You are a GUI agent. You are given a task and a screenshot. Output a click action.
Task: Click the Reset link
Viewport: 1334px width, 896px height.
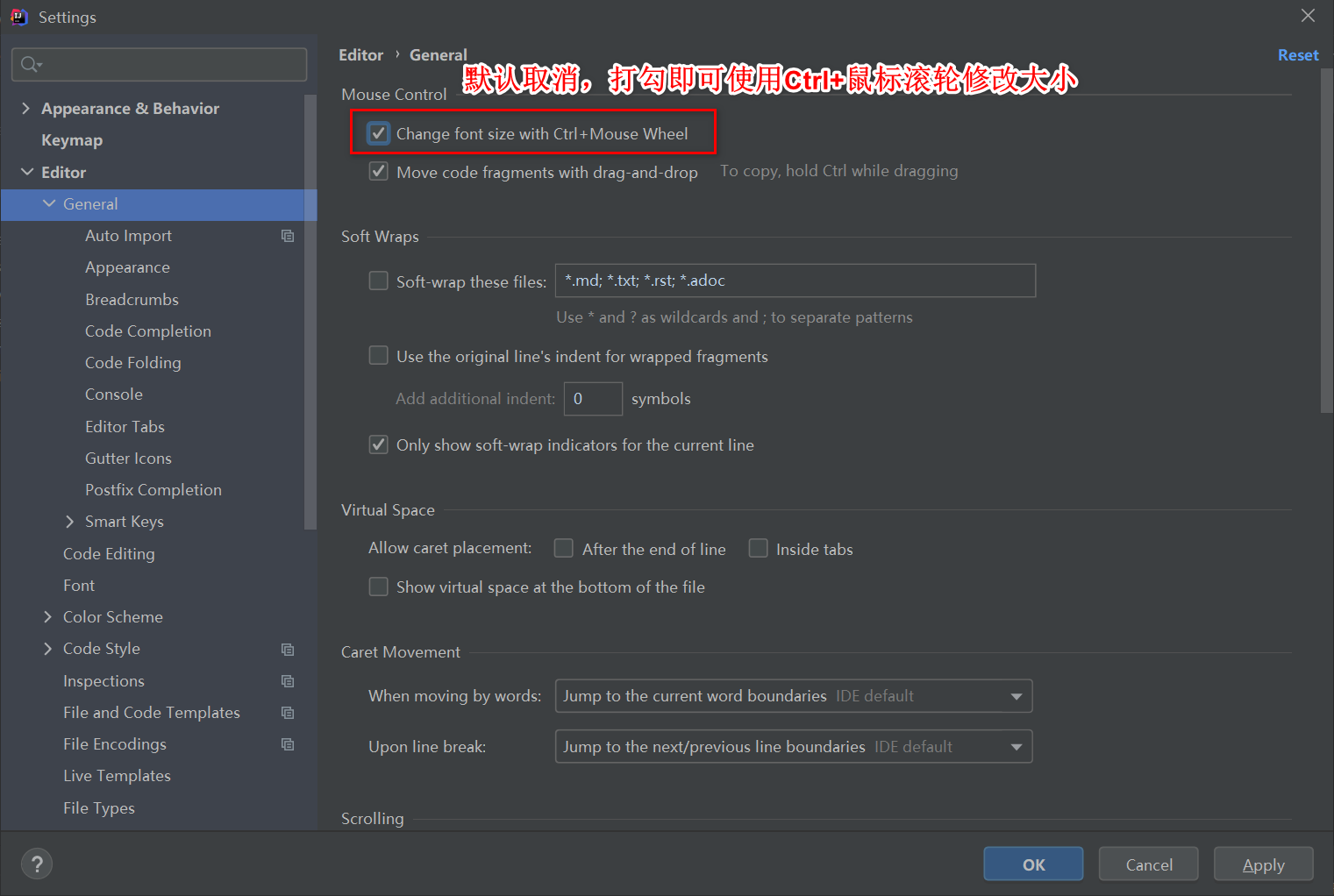(1298, 54)
